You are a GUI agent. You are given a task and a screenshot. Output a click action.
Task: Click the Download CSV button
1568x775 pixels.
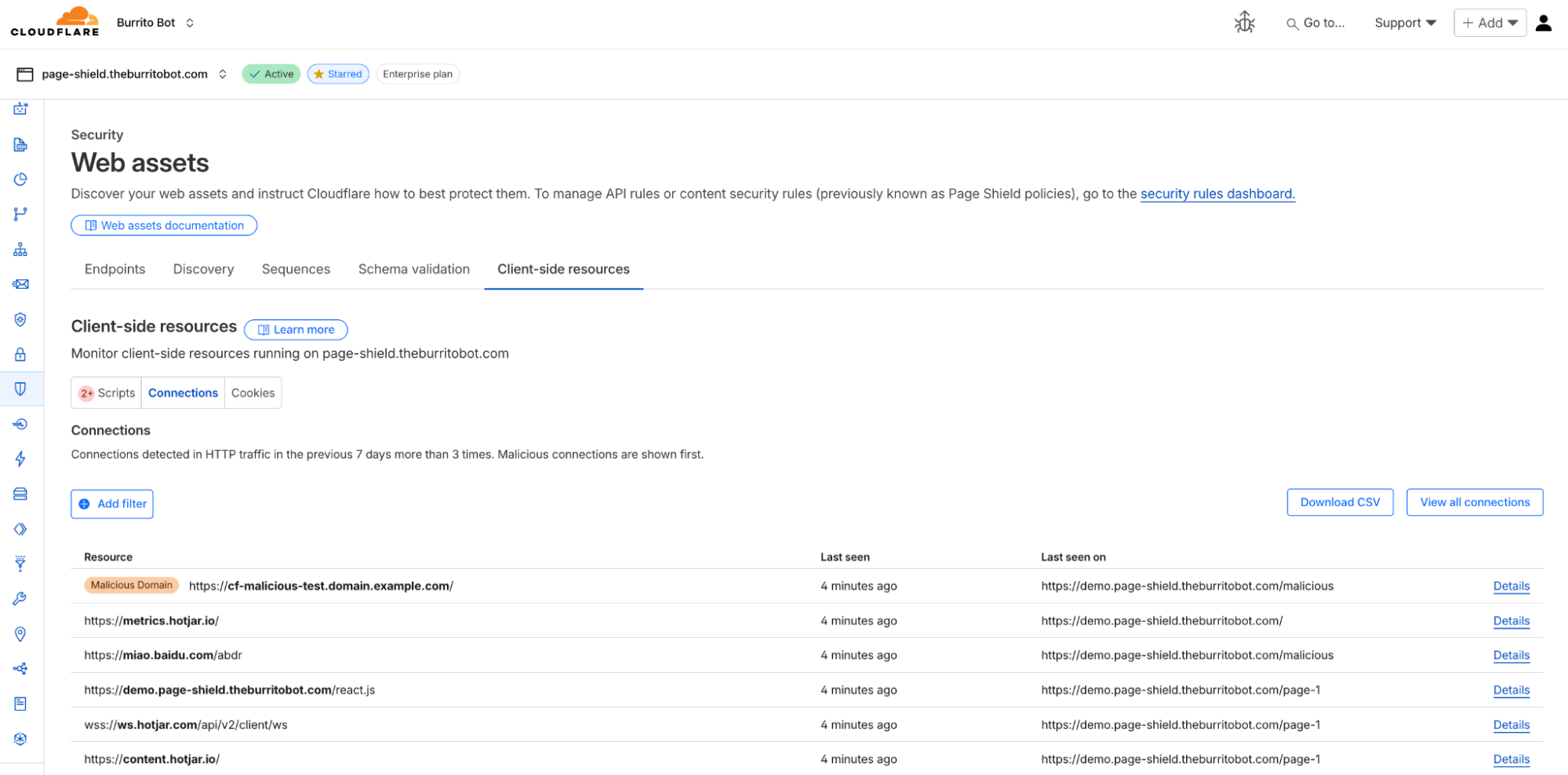(x=1339, y=502)
